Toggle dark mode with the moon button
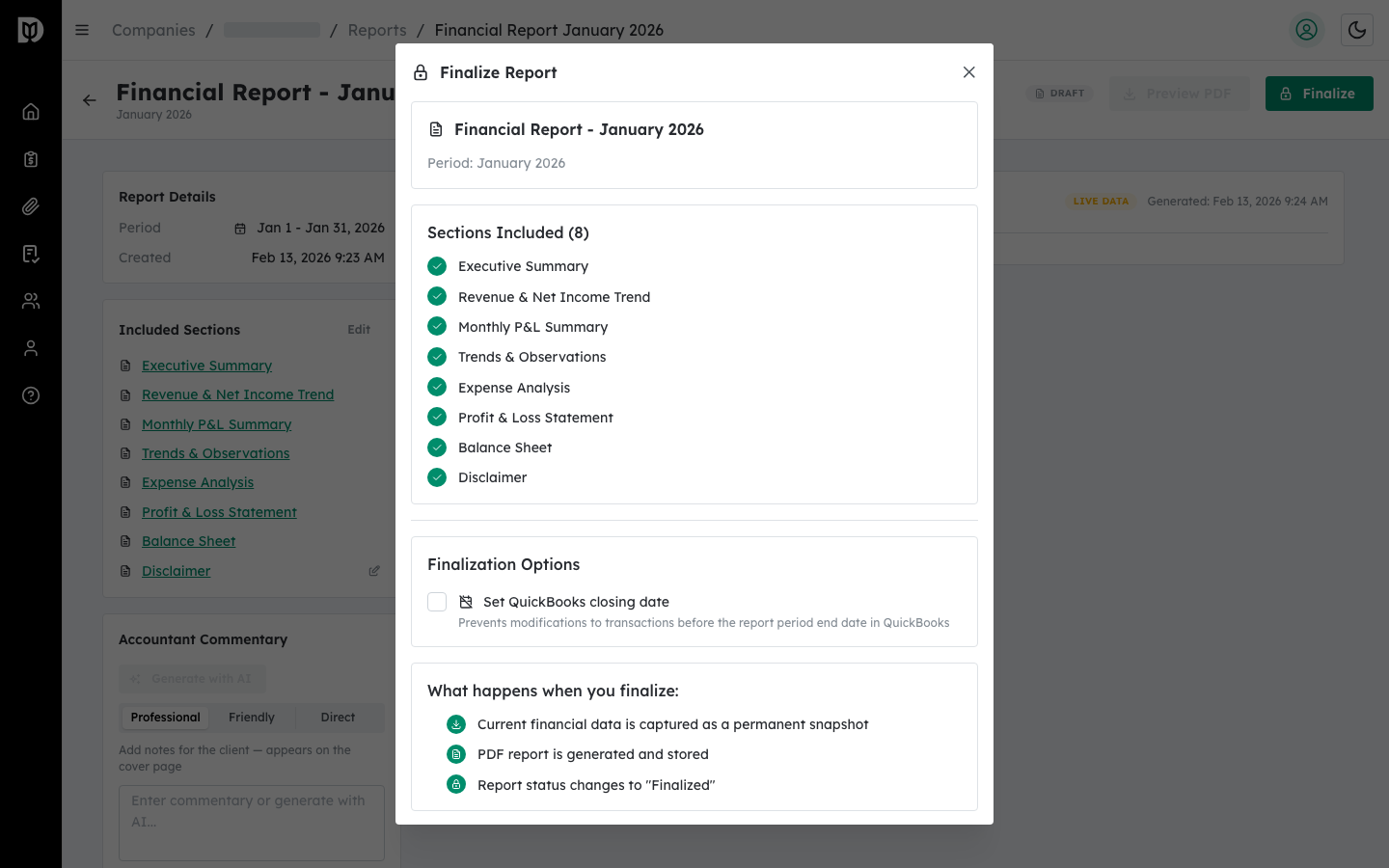 click(1357, 30)
